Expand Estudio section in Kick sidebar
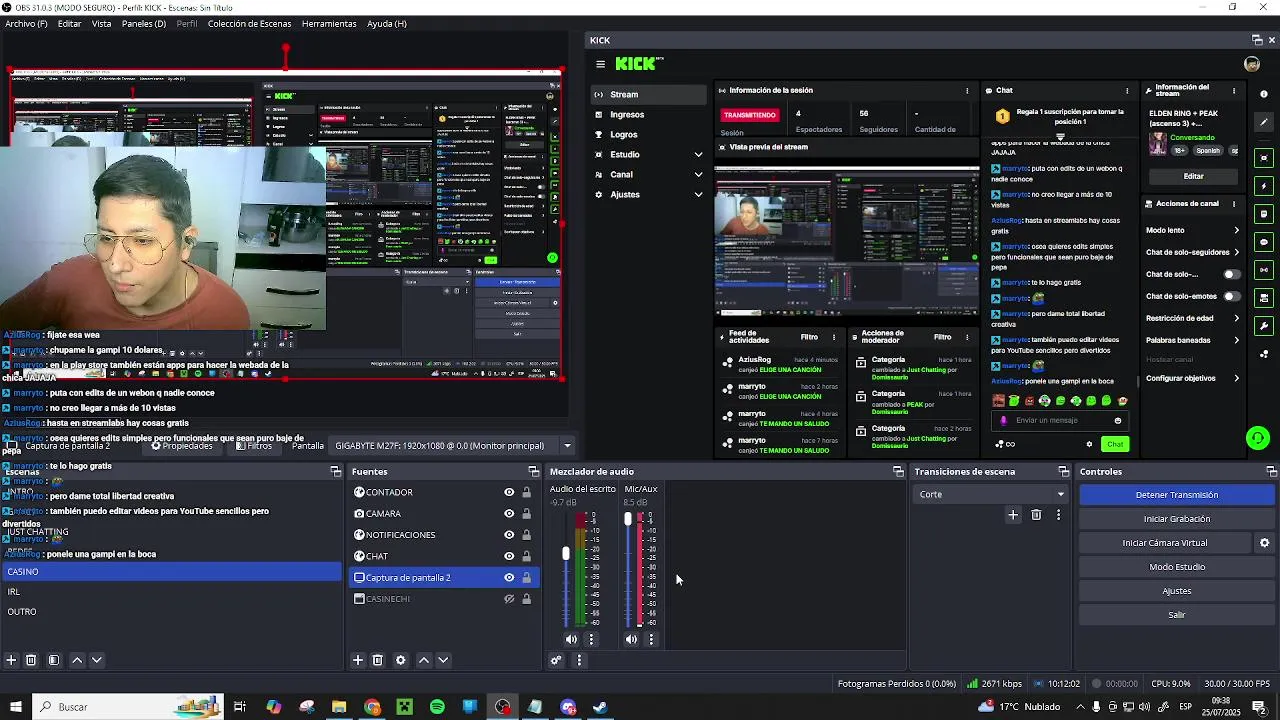Viewport: 1280px width, 720px height. [698, 154]
